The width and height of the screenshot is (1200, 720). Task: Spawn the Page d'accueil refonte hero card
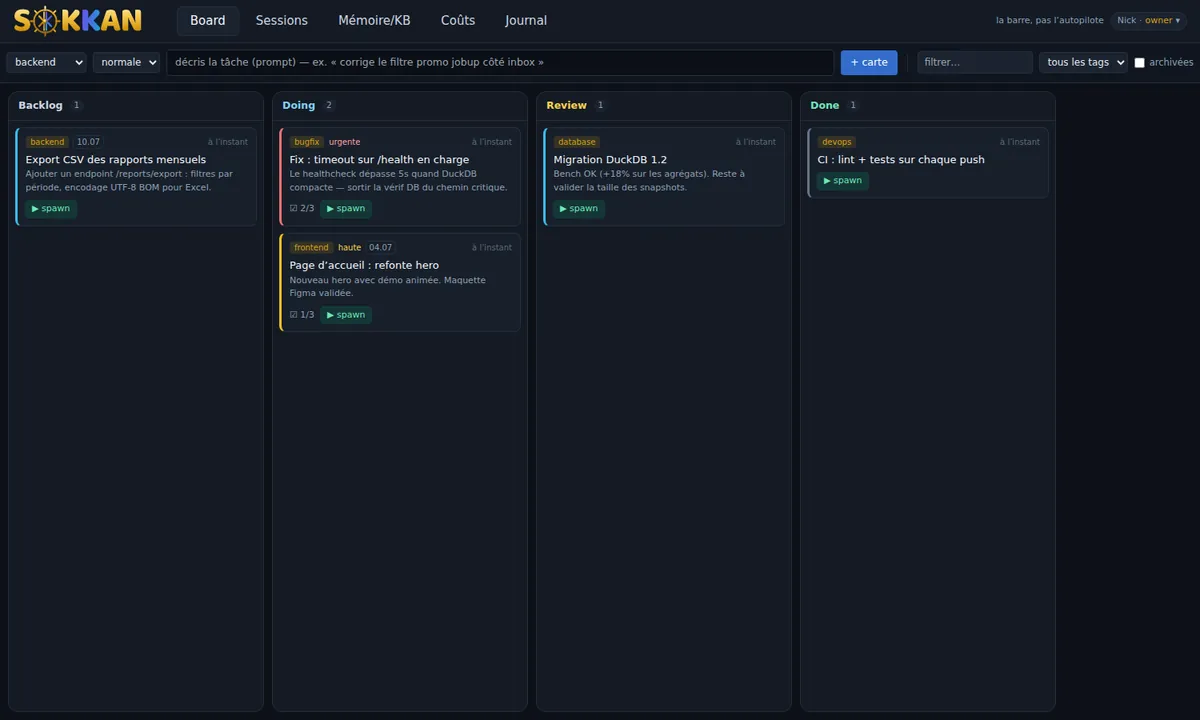pos(346,315)
